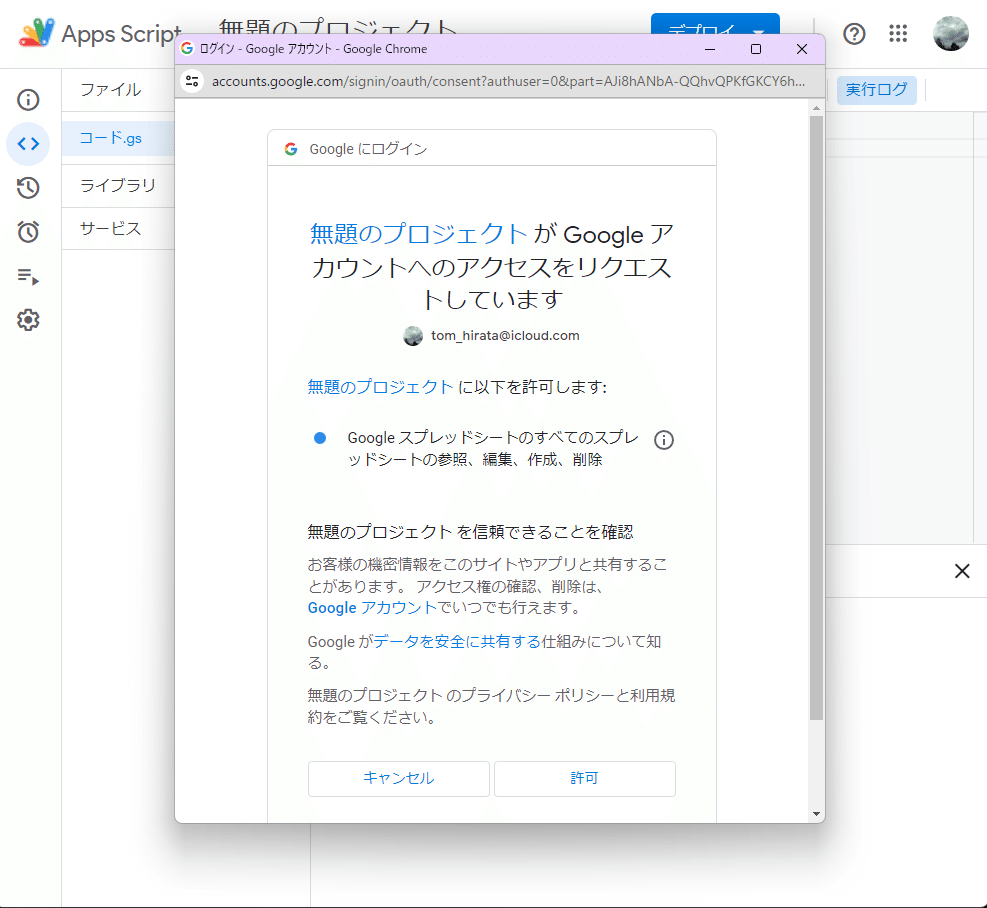987x908 pixels.
Task: Click the accounts.google.com URL in address bar
Action: (509, 81)
